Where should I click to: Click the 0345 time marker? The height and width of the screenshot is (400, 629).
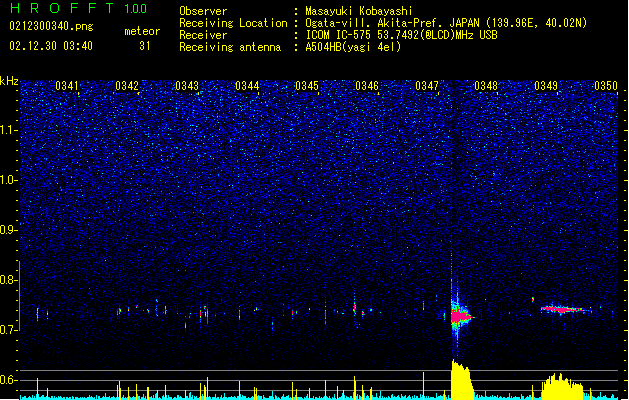tap(307, 86)
